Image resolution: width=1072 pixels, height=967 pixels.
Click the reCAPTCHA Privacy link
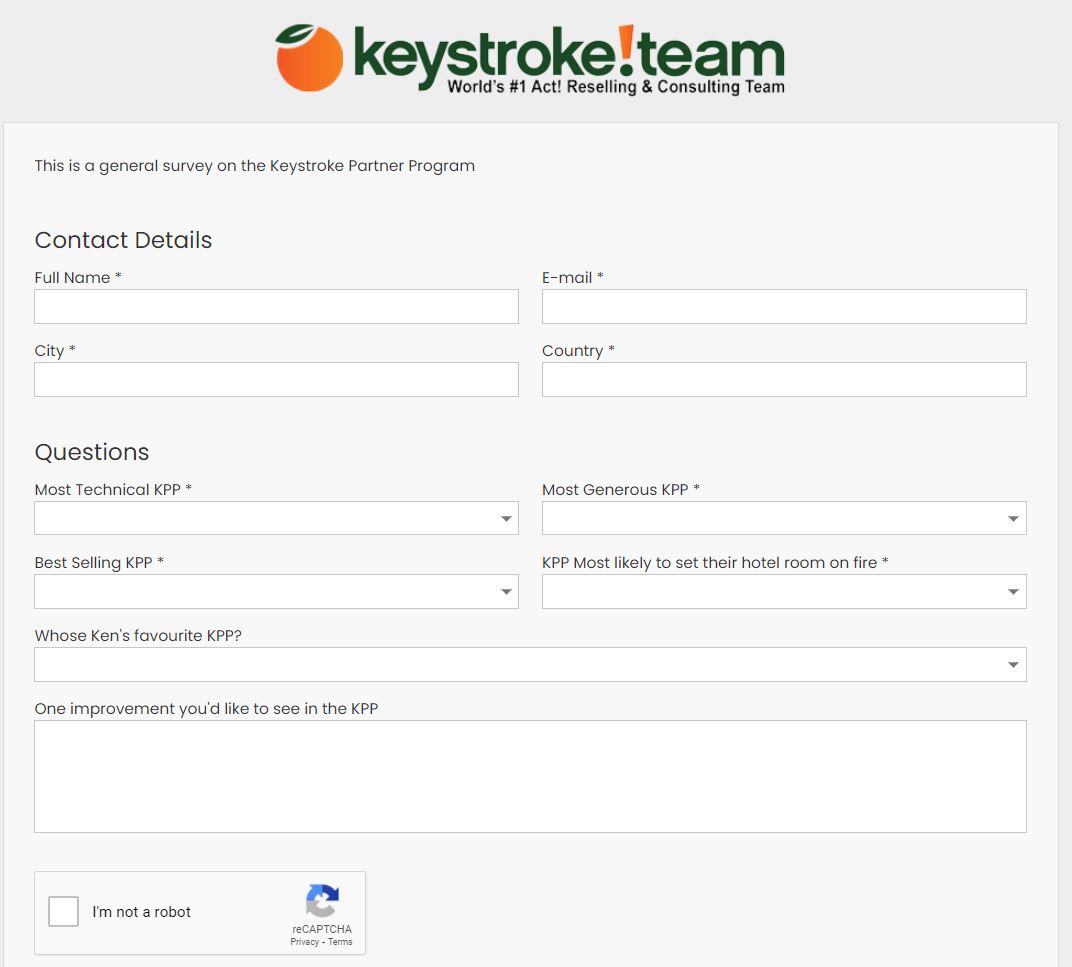304,942
